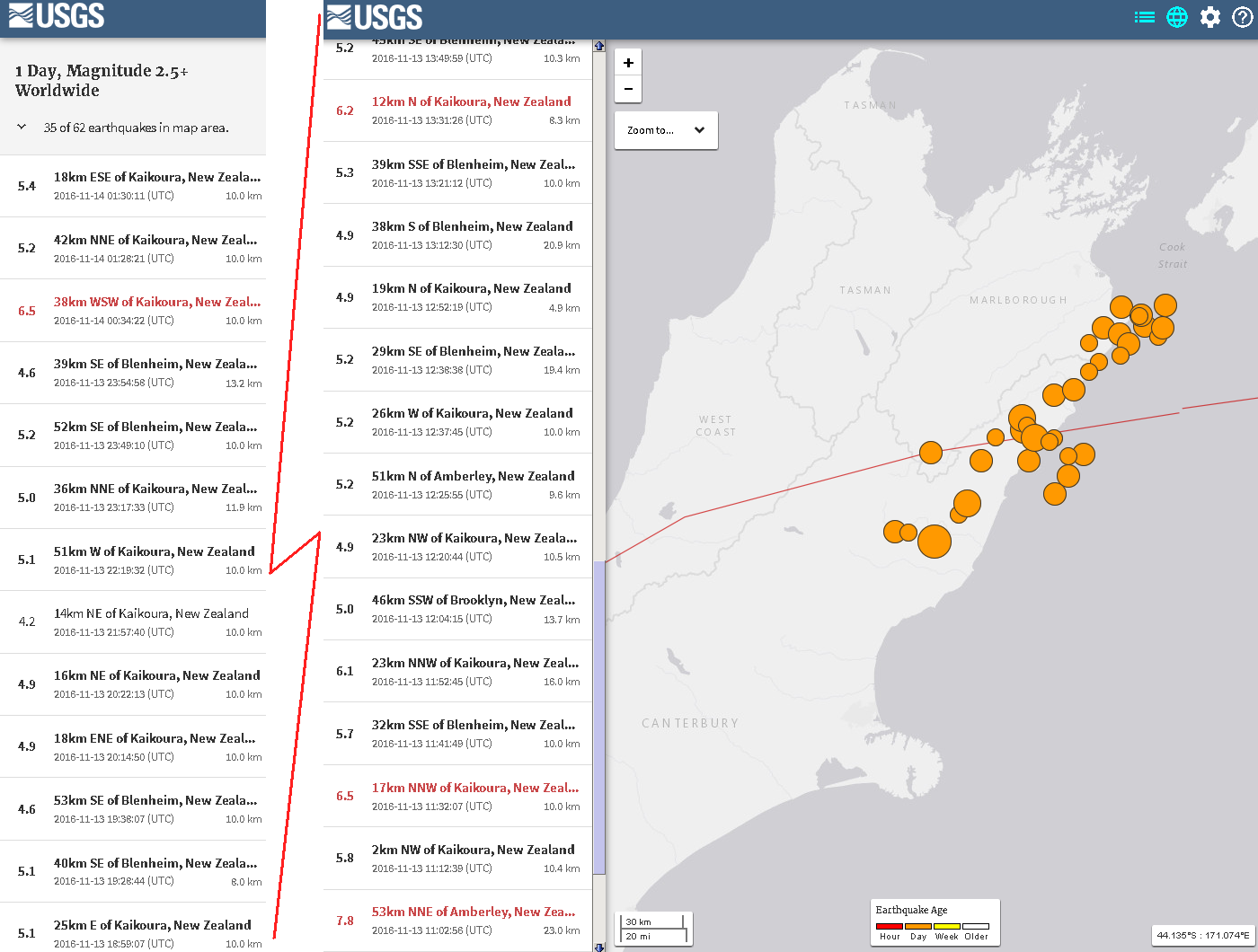Open the 5.2 quake 51km N of Amberley
Image resolution: width=1258 pixels, height=952 pixels.
tap(457, 484)
